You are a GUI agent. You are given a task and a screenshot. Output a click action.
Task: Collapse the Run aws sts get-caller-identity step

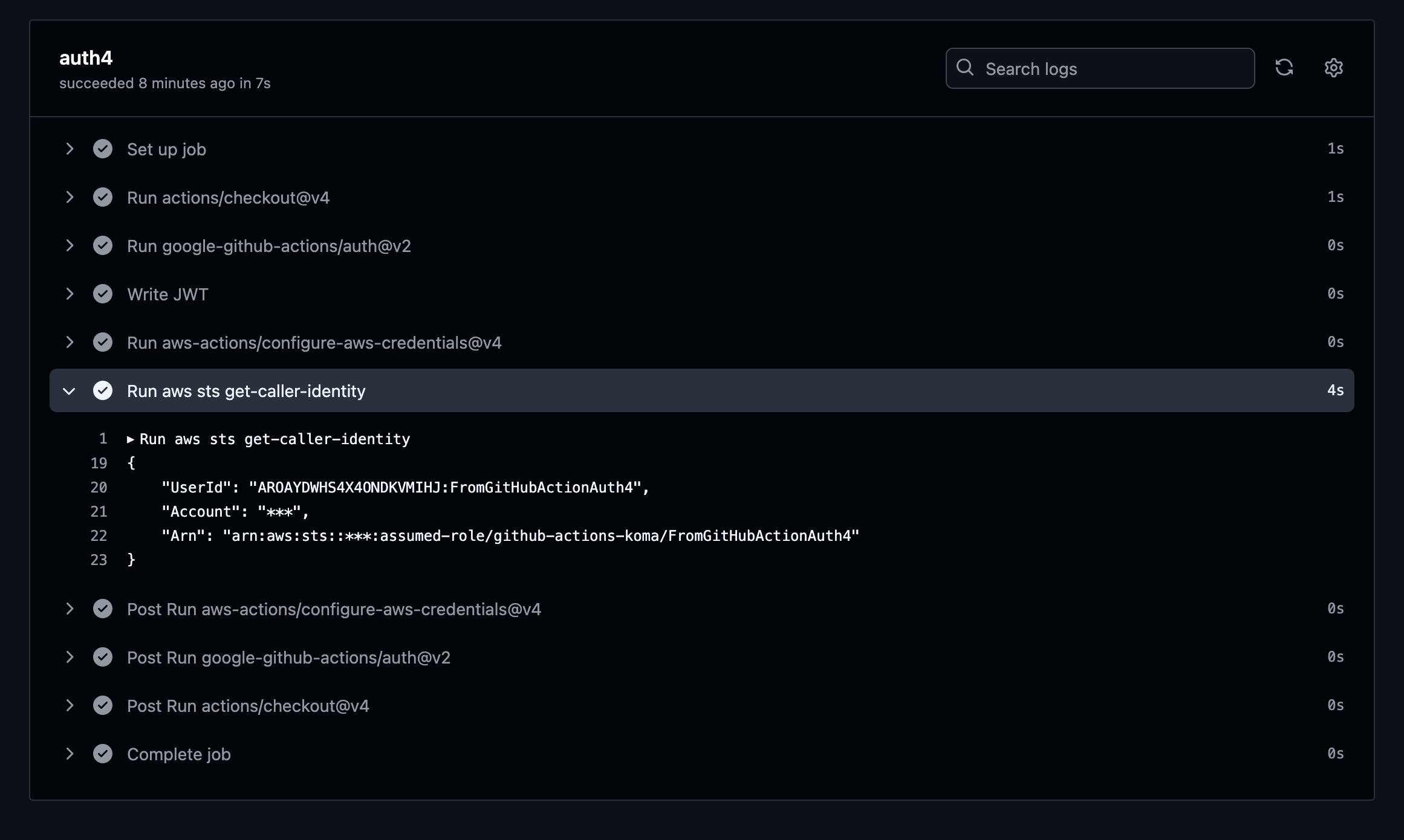point(70,391)
